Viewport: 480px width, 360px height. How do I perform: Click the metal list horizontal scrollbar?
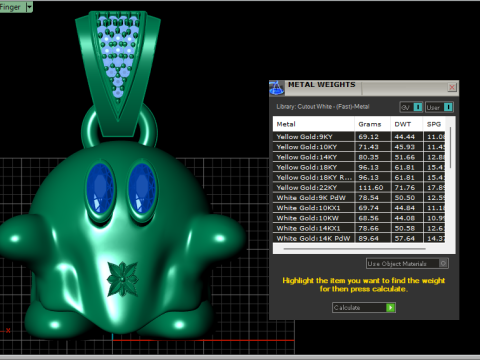(x=354, y=249)
